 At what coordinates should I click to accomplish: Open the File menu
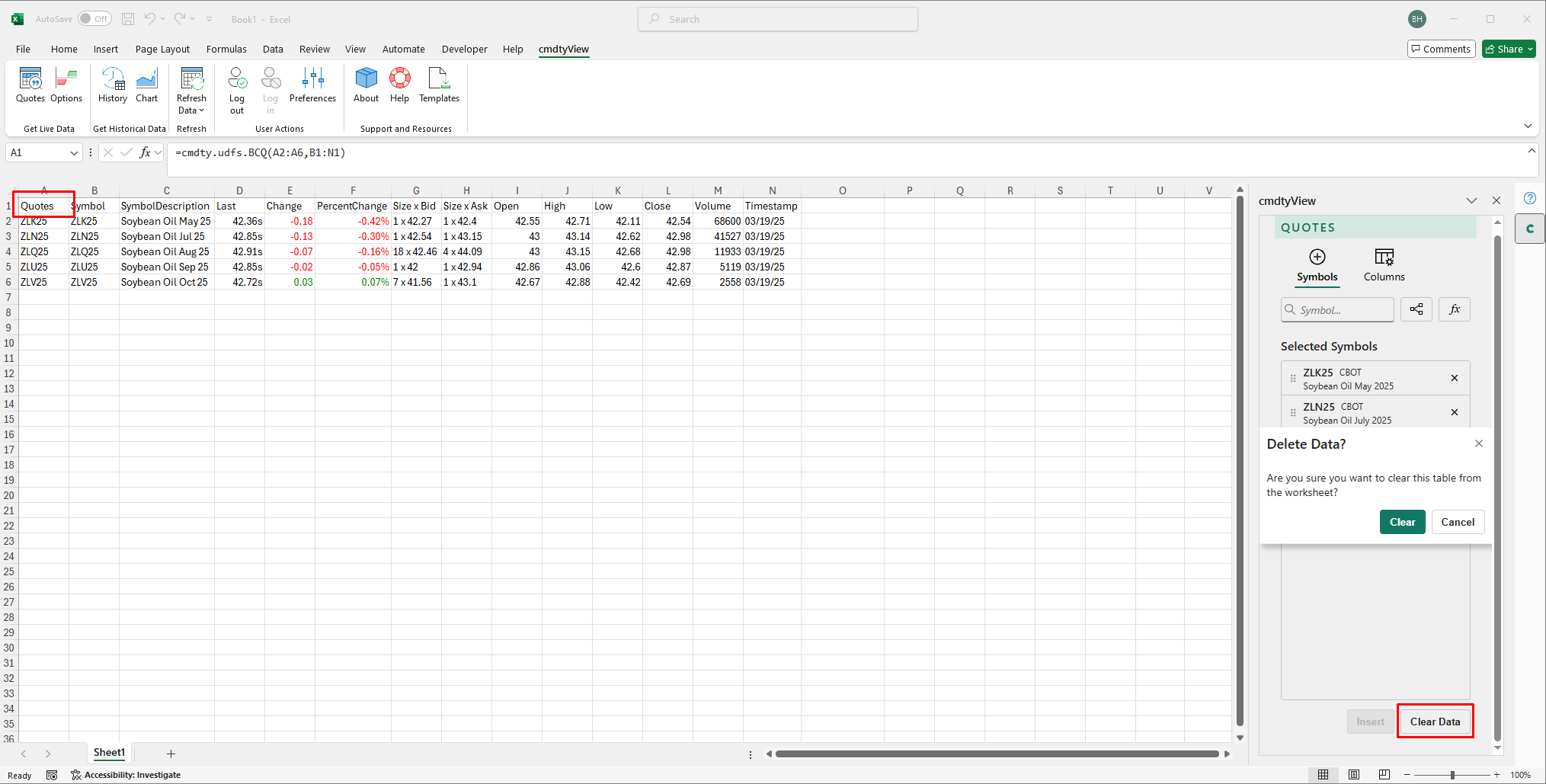tap(23, 49)
